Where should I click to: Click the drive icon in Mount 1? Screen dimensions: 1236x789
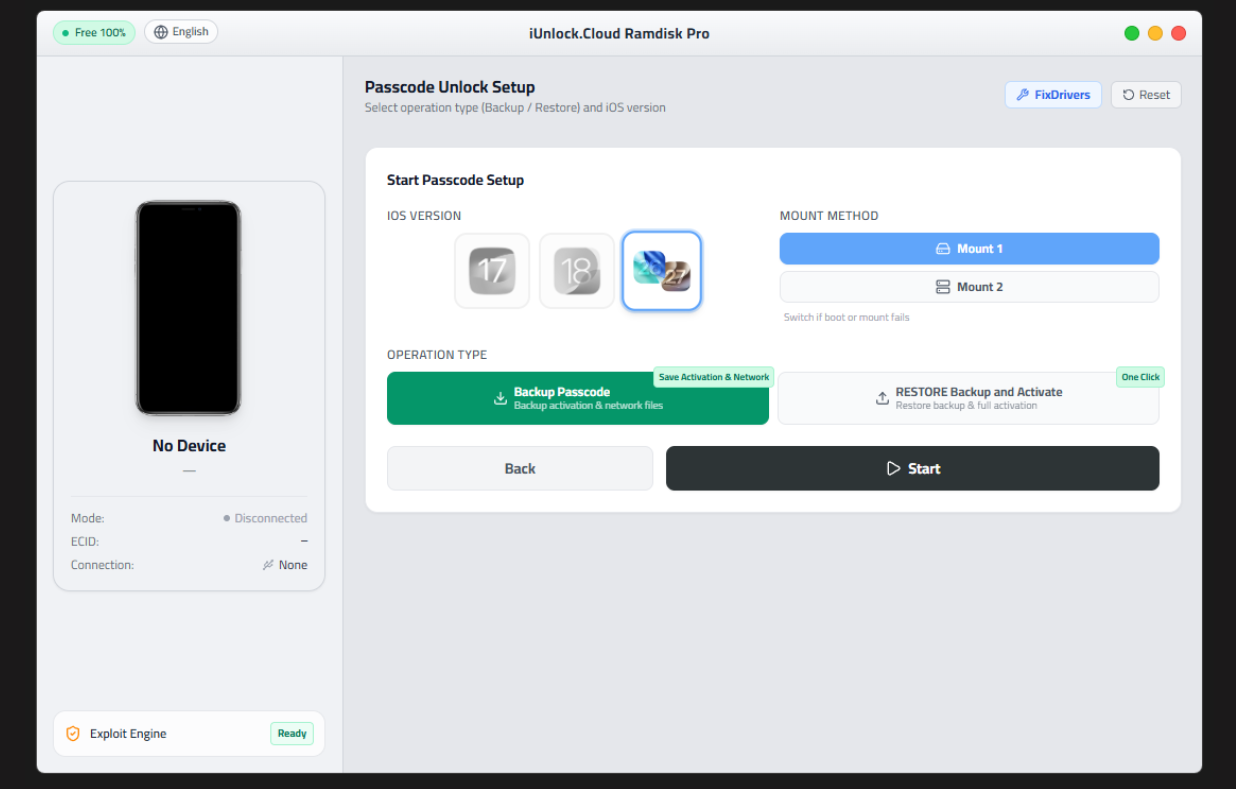click(x=942, y=249)
